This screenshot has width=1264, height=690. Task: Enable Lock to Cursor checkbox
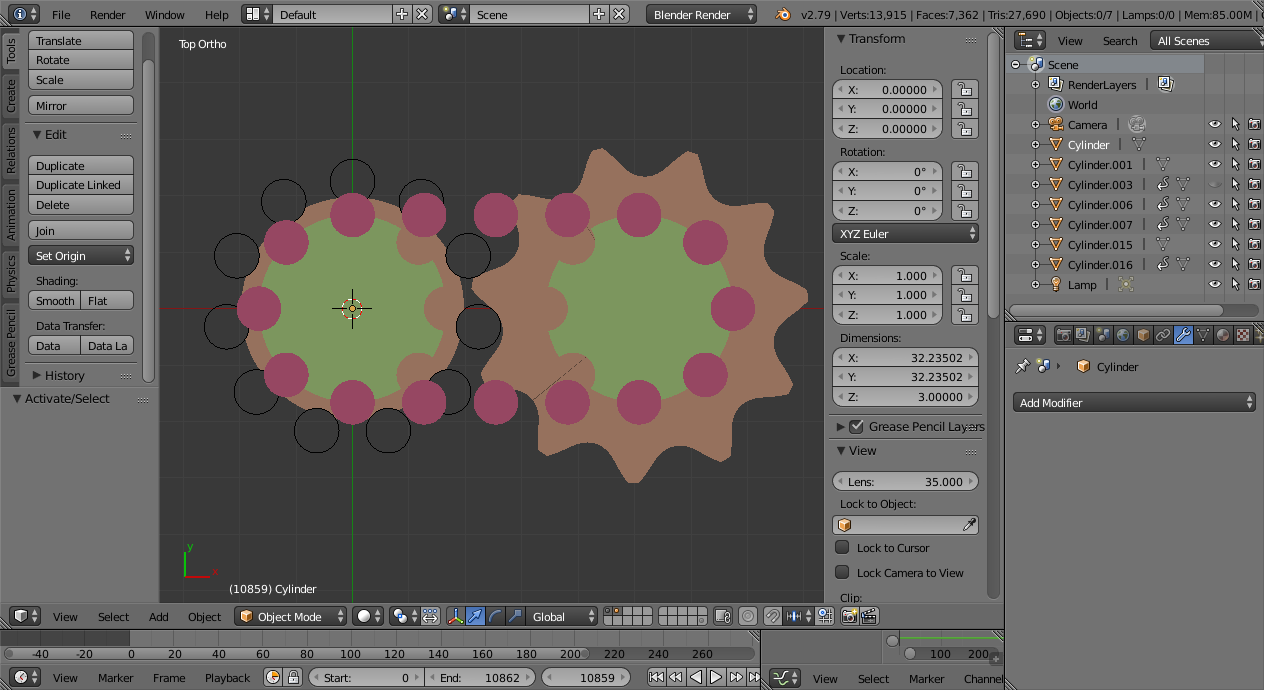tap(842, 547)
